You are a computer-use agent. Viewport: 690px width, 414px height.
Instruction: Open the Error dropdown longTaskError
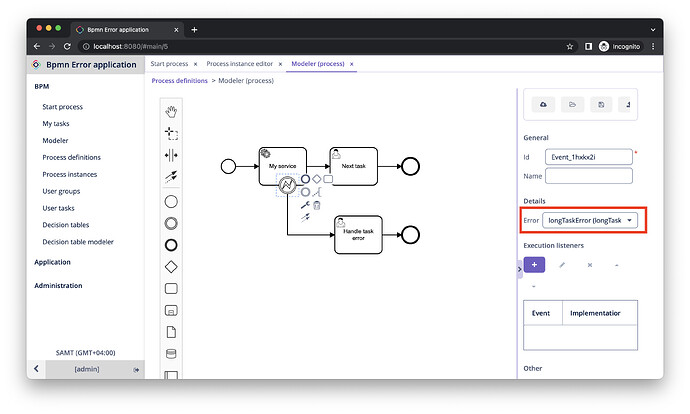(x=590, y=220)
